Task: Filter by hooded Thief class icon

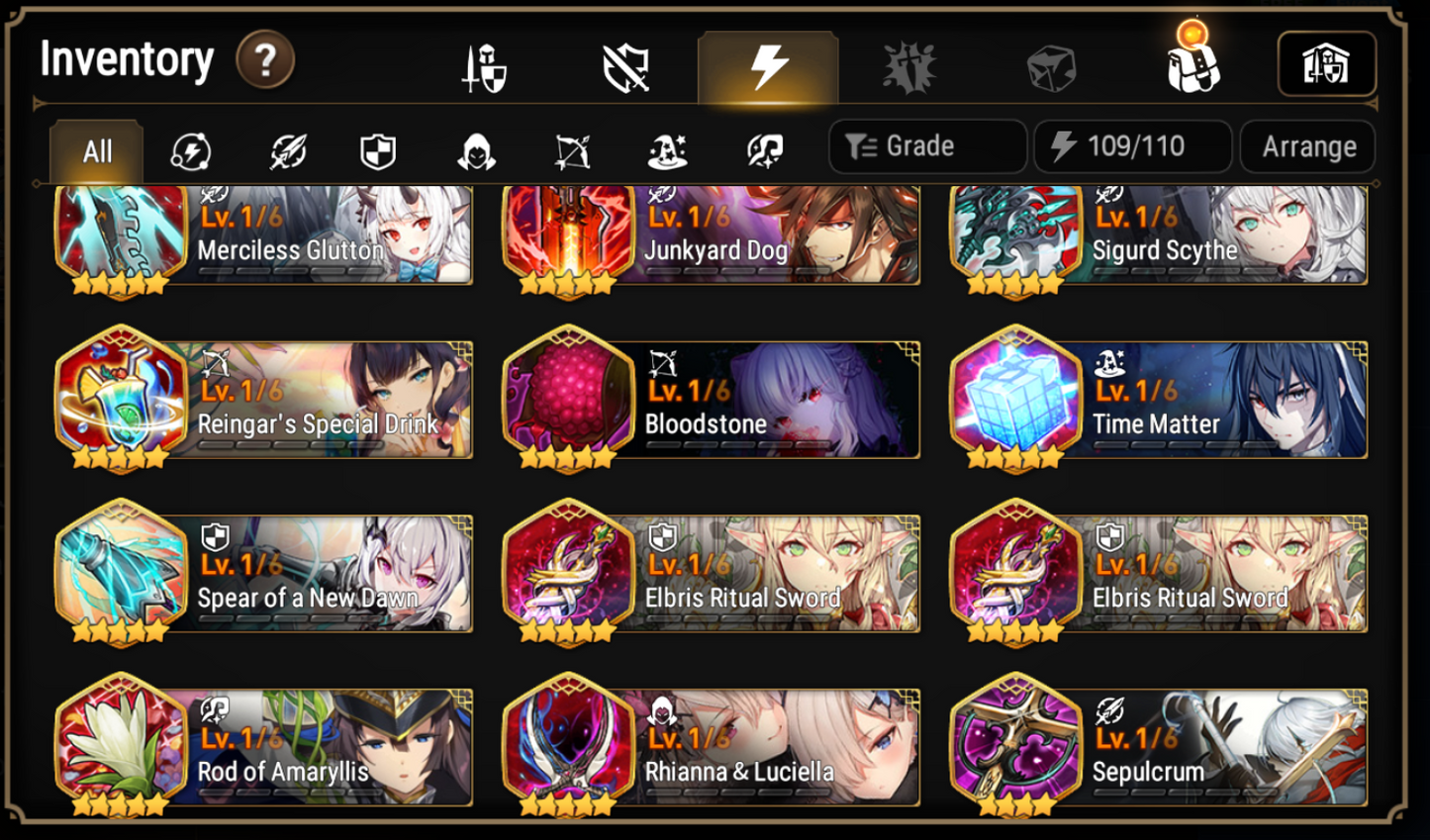Action: pyautogui.click(x=476, y=151)
